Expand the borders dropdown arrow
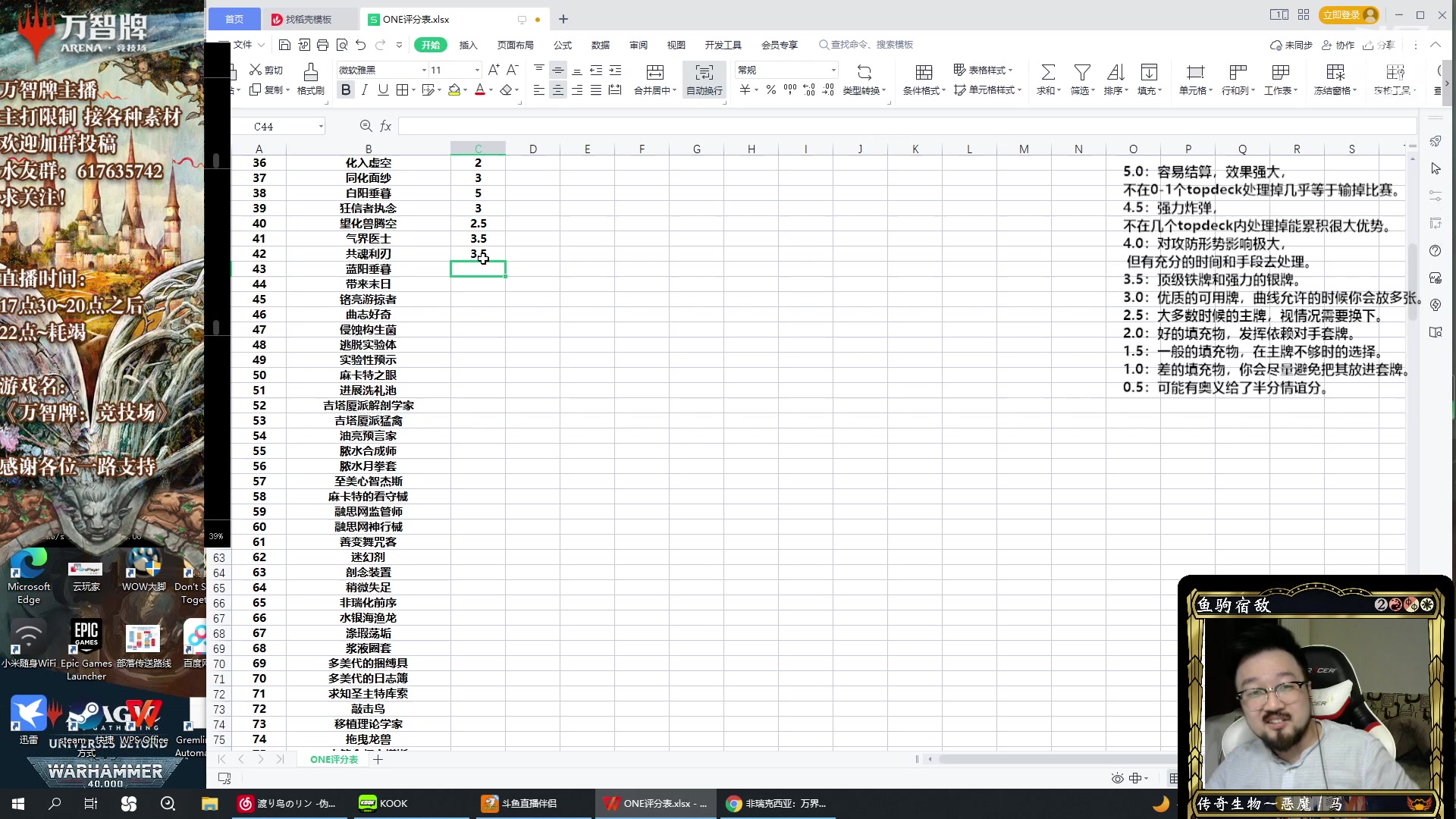 pos(413,89)
